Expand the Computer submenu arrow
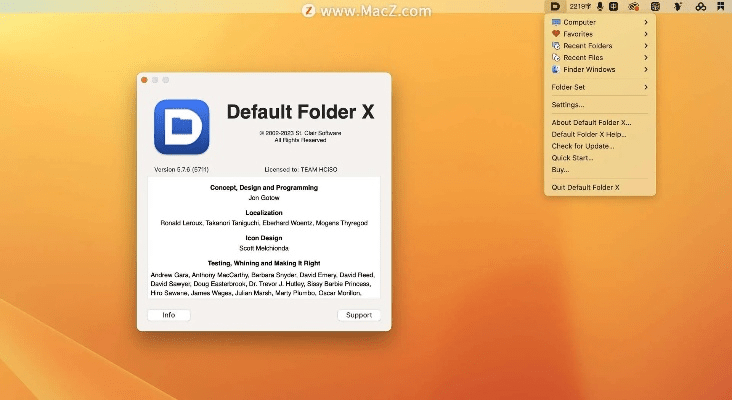This screenshot has width=732, height=400. coord(646,22)
